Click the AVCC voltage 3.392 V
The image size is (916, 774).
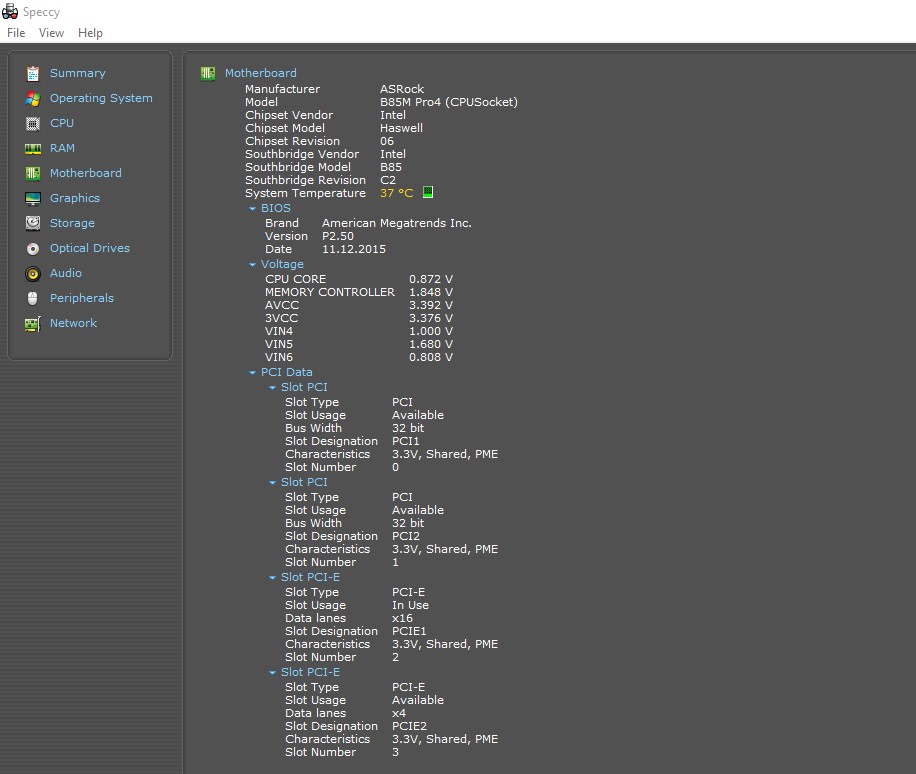click(x=431, y=305)
